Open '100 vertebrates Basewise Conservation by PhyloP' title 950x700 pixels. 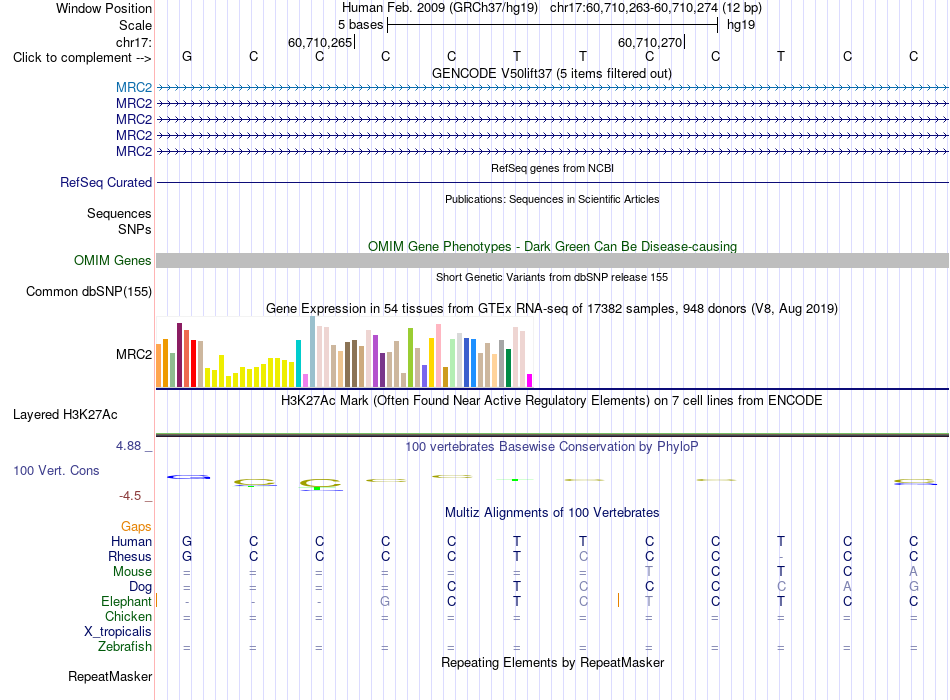point(552,447)
